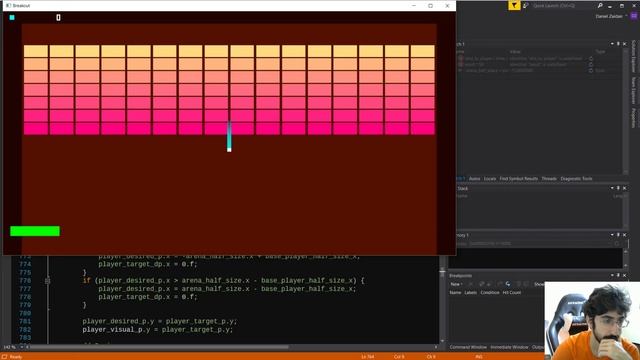Click the INS indicator in the status bar
640x360 pixels.
click(x=479, y=357)
